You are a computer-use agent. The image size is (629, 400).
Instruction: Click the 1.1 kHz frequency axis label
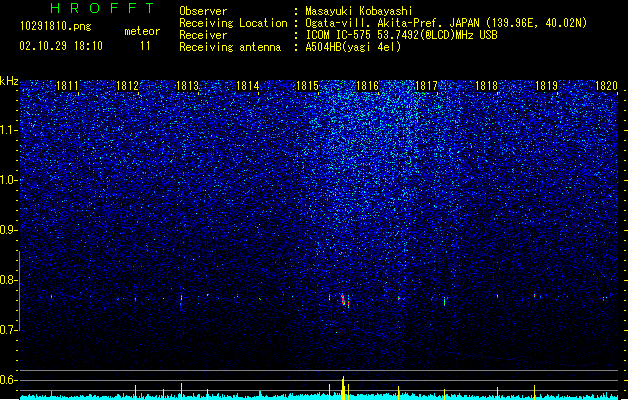click(x=9, y=130)
